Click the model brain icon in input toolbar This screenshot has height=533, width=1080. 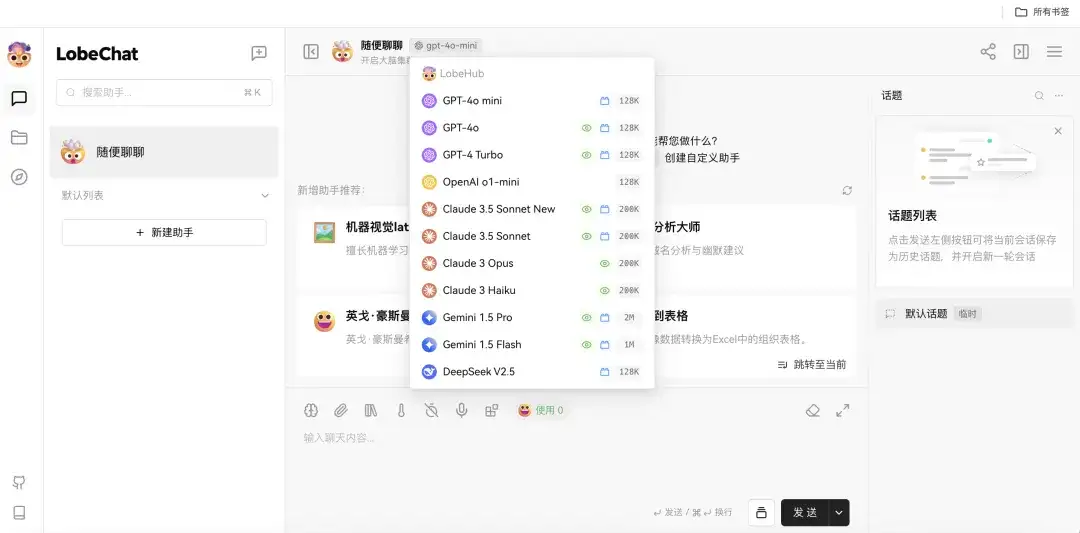311,410
